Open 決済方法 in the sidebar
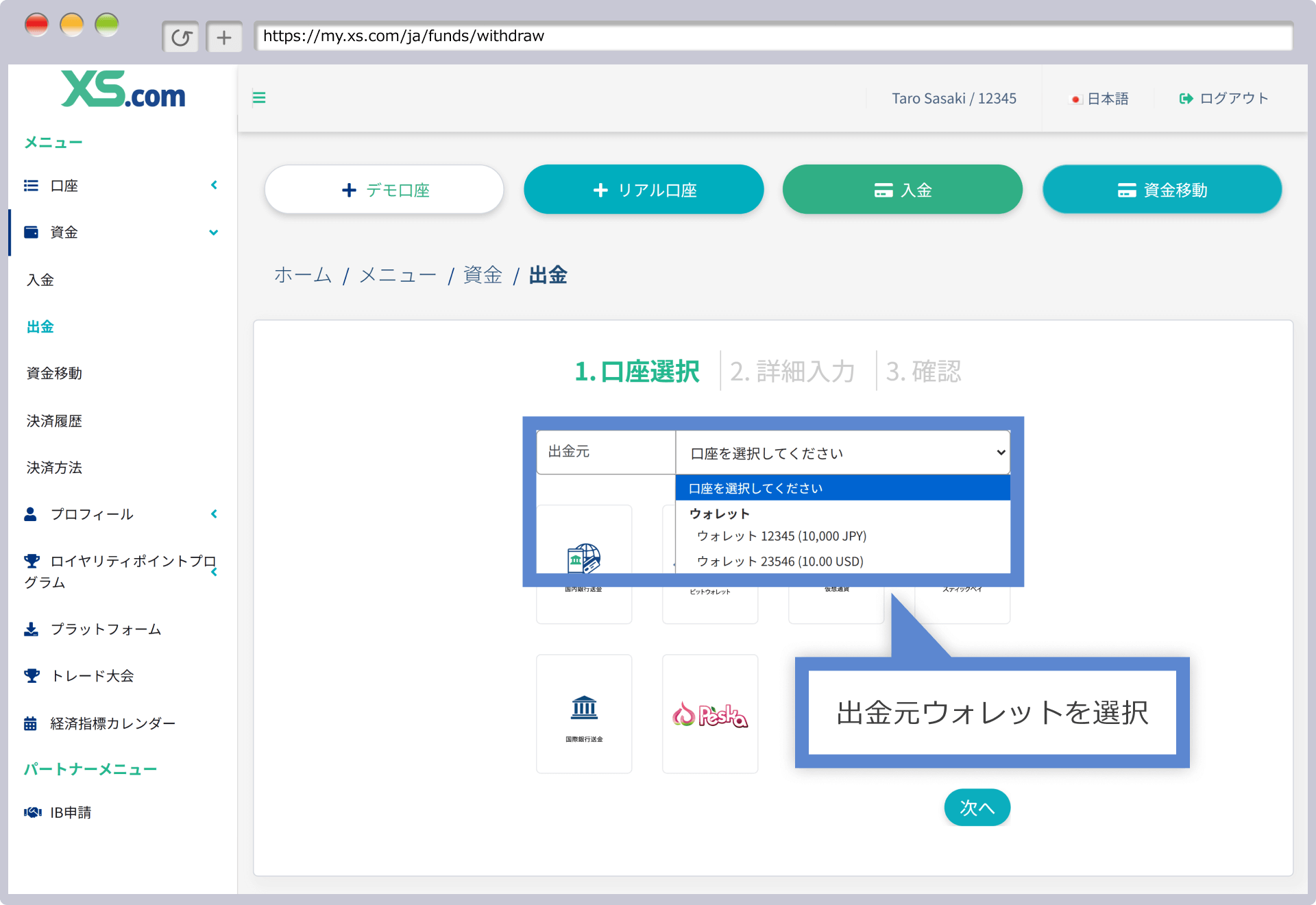Viewport: 1316px width, 905px height. click(x=54, y=468)
